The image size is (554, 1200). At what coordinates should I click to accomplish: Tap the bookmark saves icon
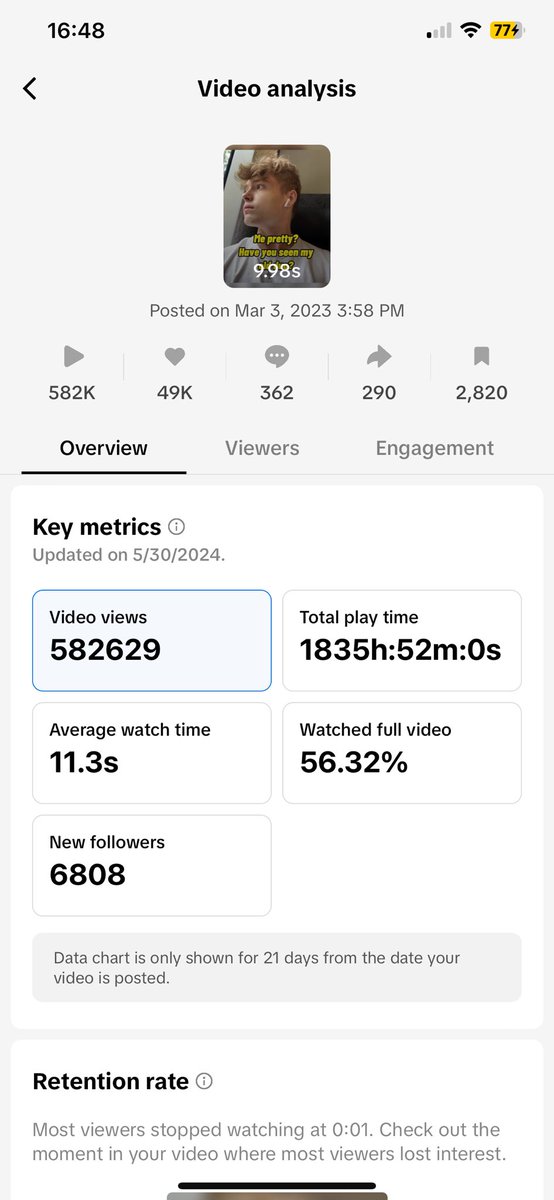tap(481, 356)
